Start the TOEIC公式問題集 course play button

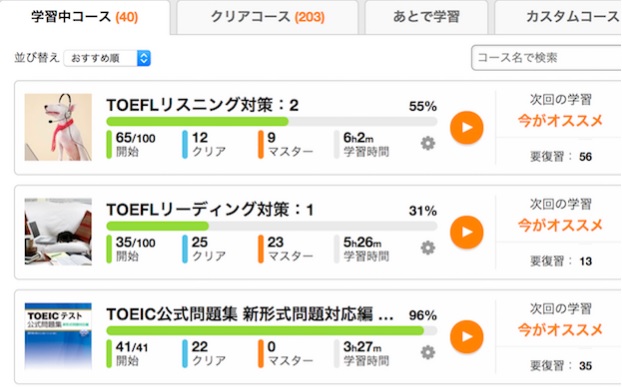[x=466, y=337]
